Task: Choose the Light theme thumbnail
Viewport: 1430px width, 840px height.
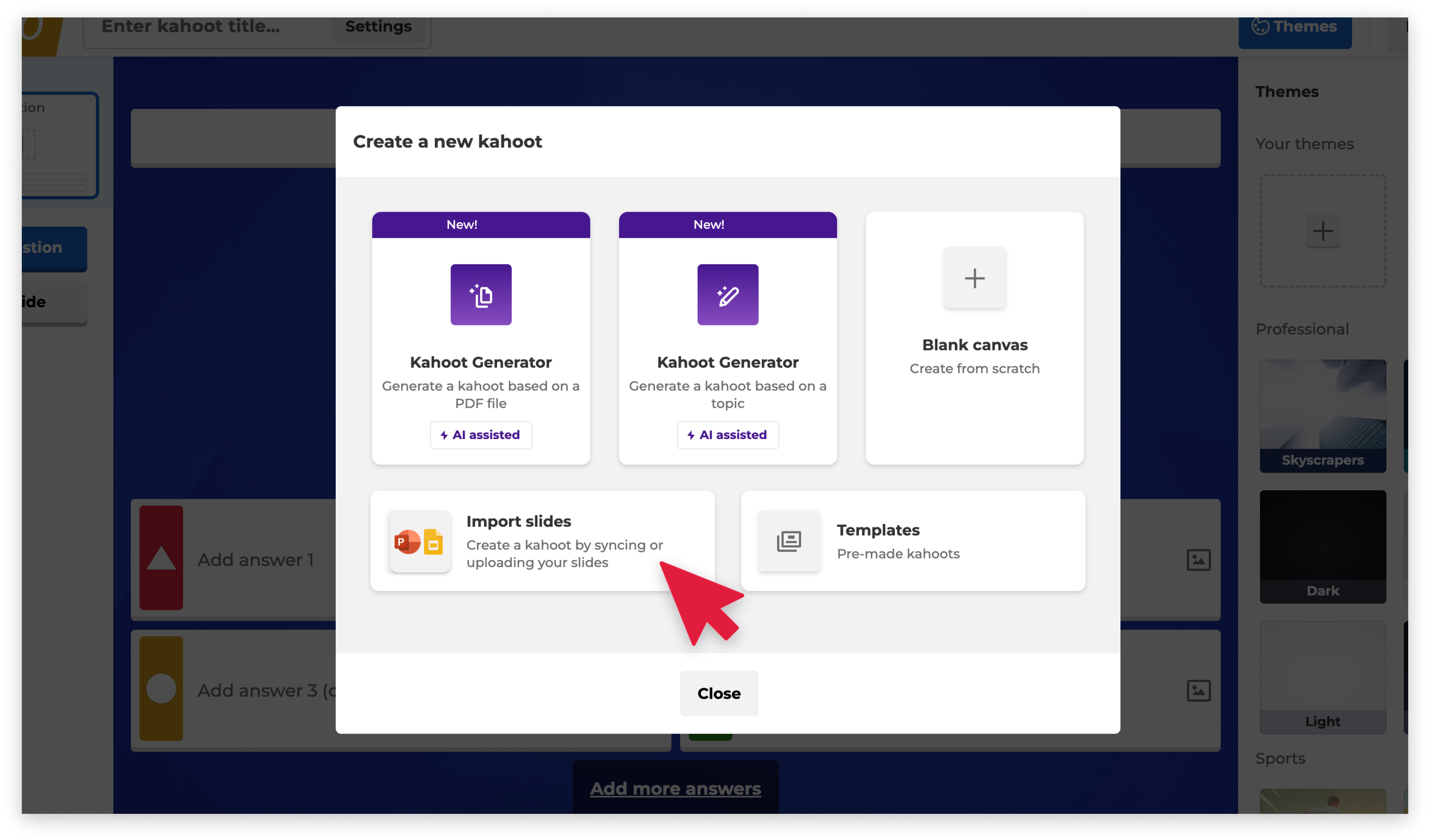Action: [x=1323, y=677]
